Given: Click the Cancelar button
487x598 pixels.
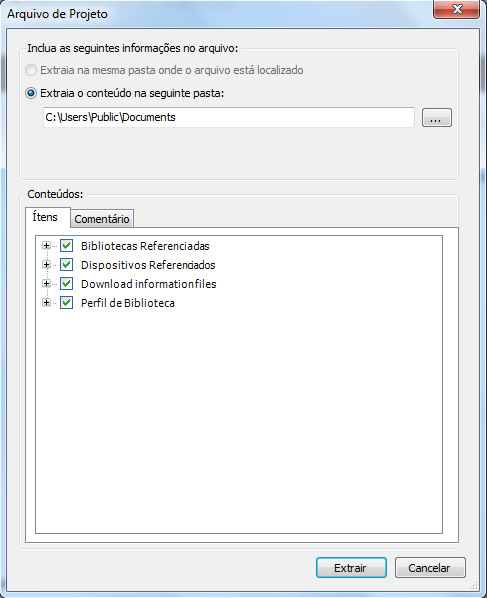Looking at the screenshot, I should tap(430, 568).
